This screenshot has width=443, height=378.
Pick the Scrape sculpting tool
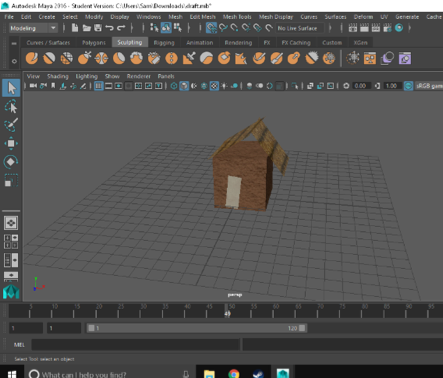[224, 58]
